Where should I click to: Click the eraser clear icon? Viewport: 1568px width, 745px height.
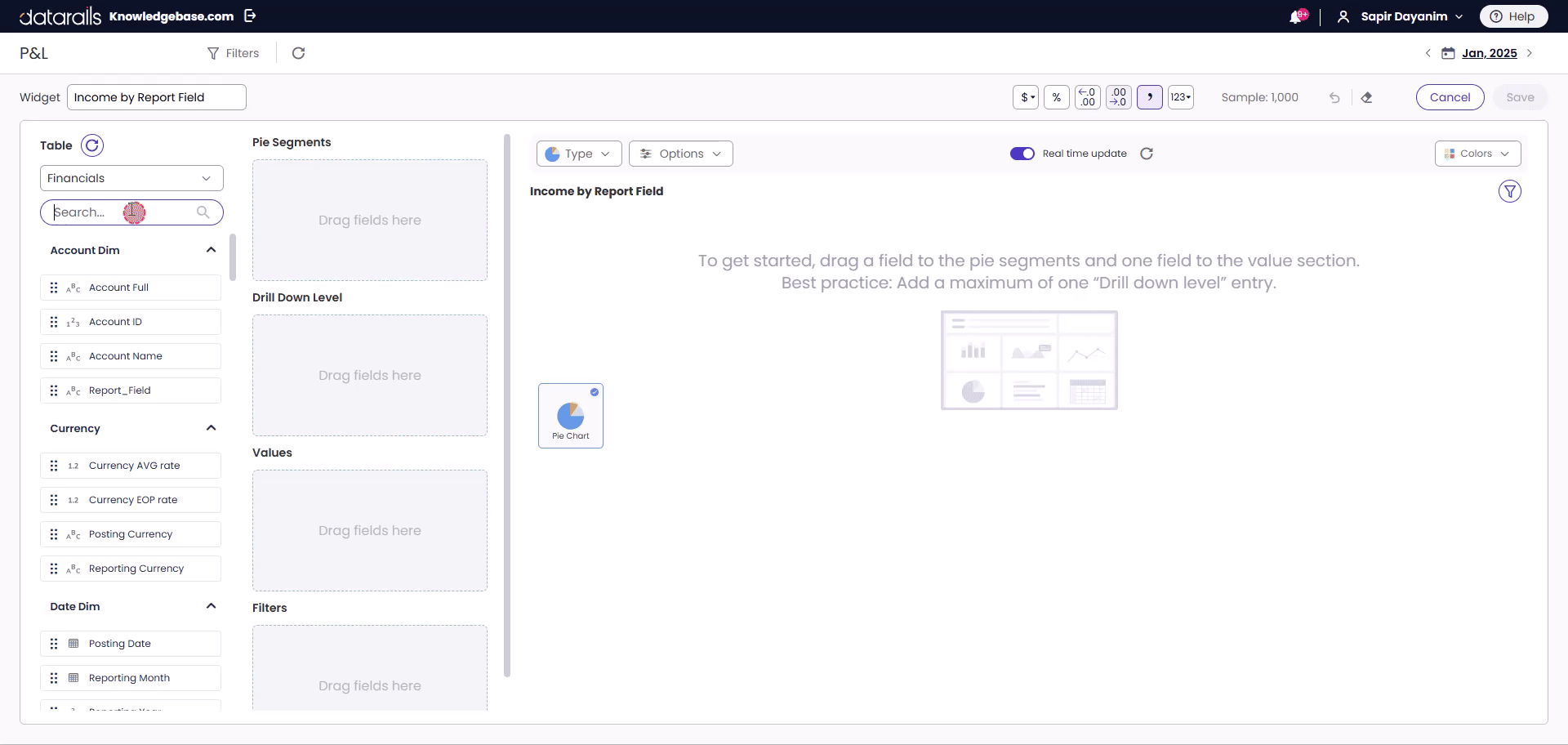tap(1366, 97)
